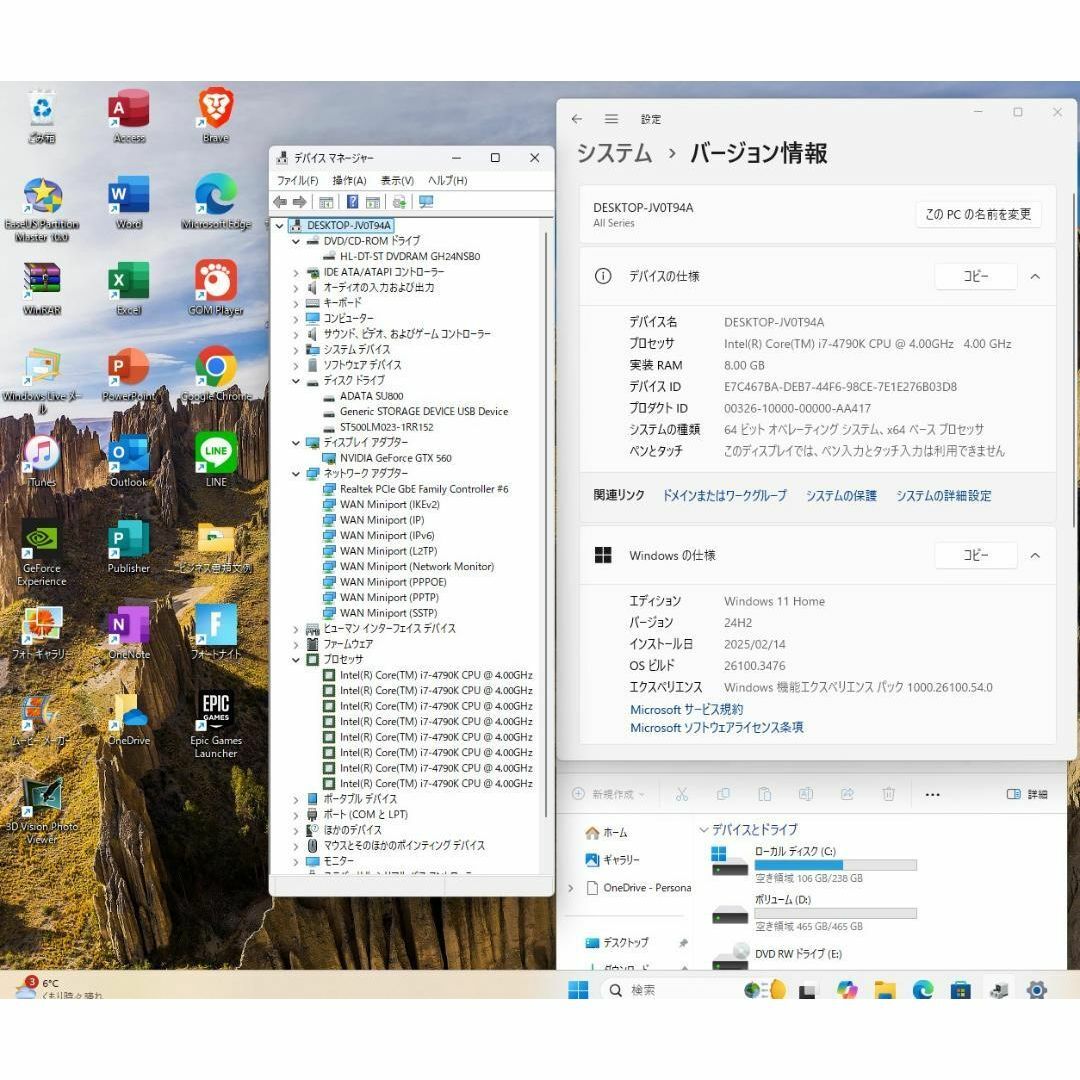Open the hamburger navigation menu in Settings
1080x1080 pixels.
[x=611, y=119]
